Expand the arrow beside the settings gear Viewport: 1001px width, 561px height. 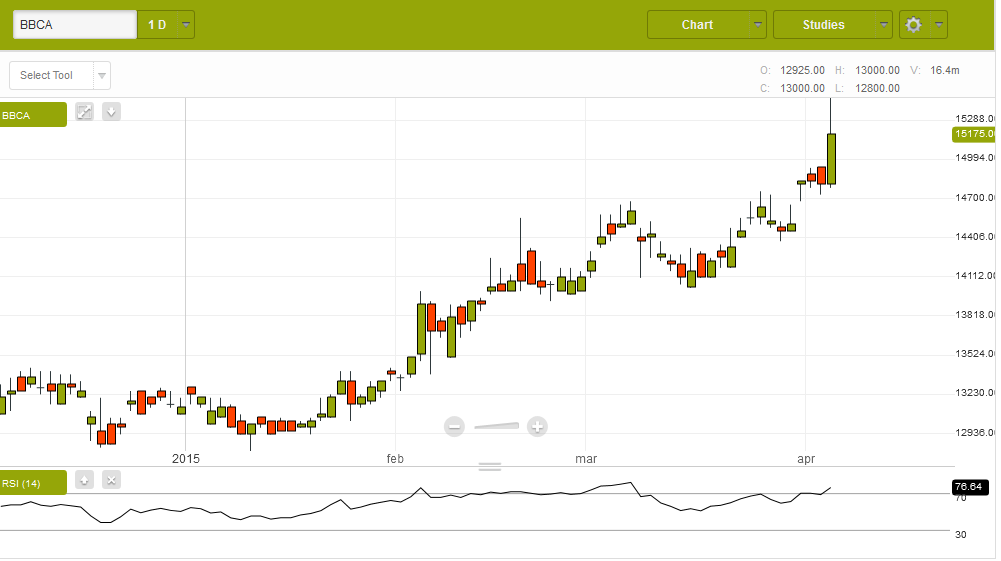tap(939, 25)
